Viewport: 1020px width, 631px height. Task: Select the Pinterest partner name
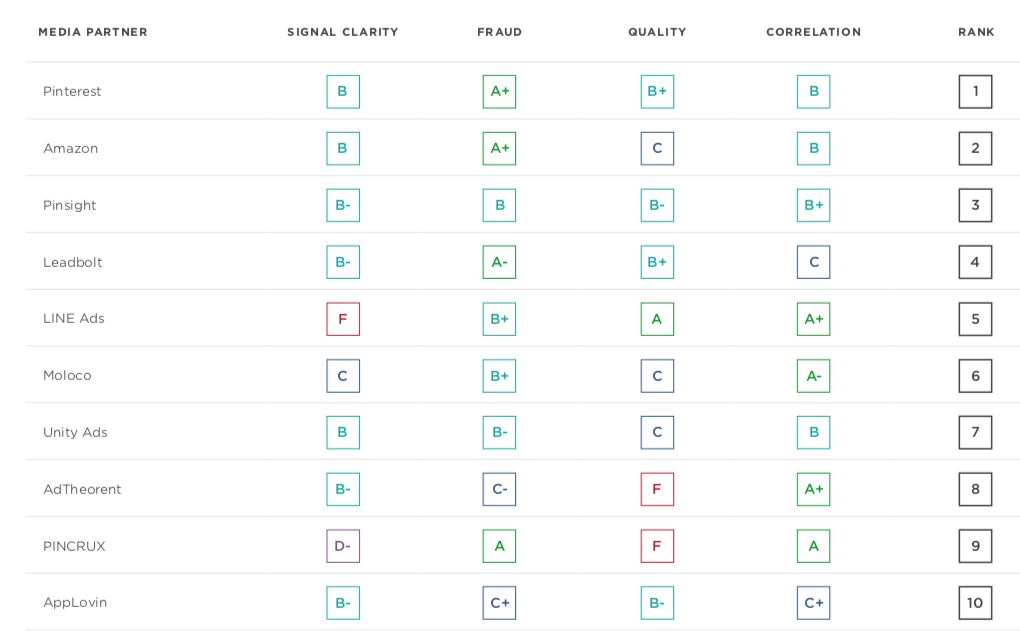click(x=72, y=91)
